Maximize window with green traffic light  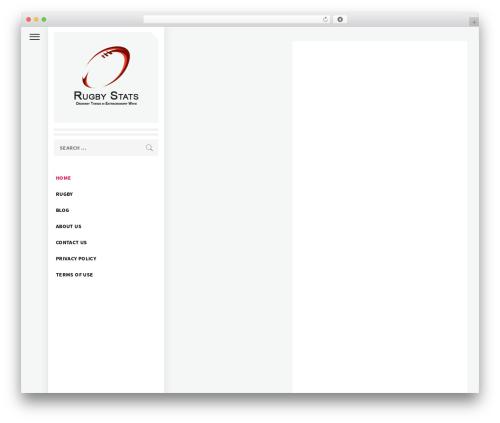click(44, 19)
